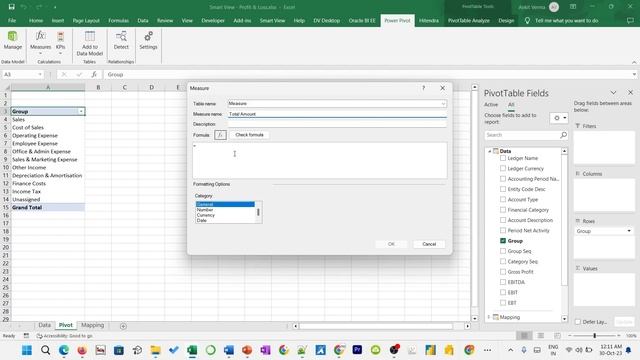Viewport: 640px width, 360px height.
Task: Enable Defer Layout Update checkbox
Action: coord(578,322)
